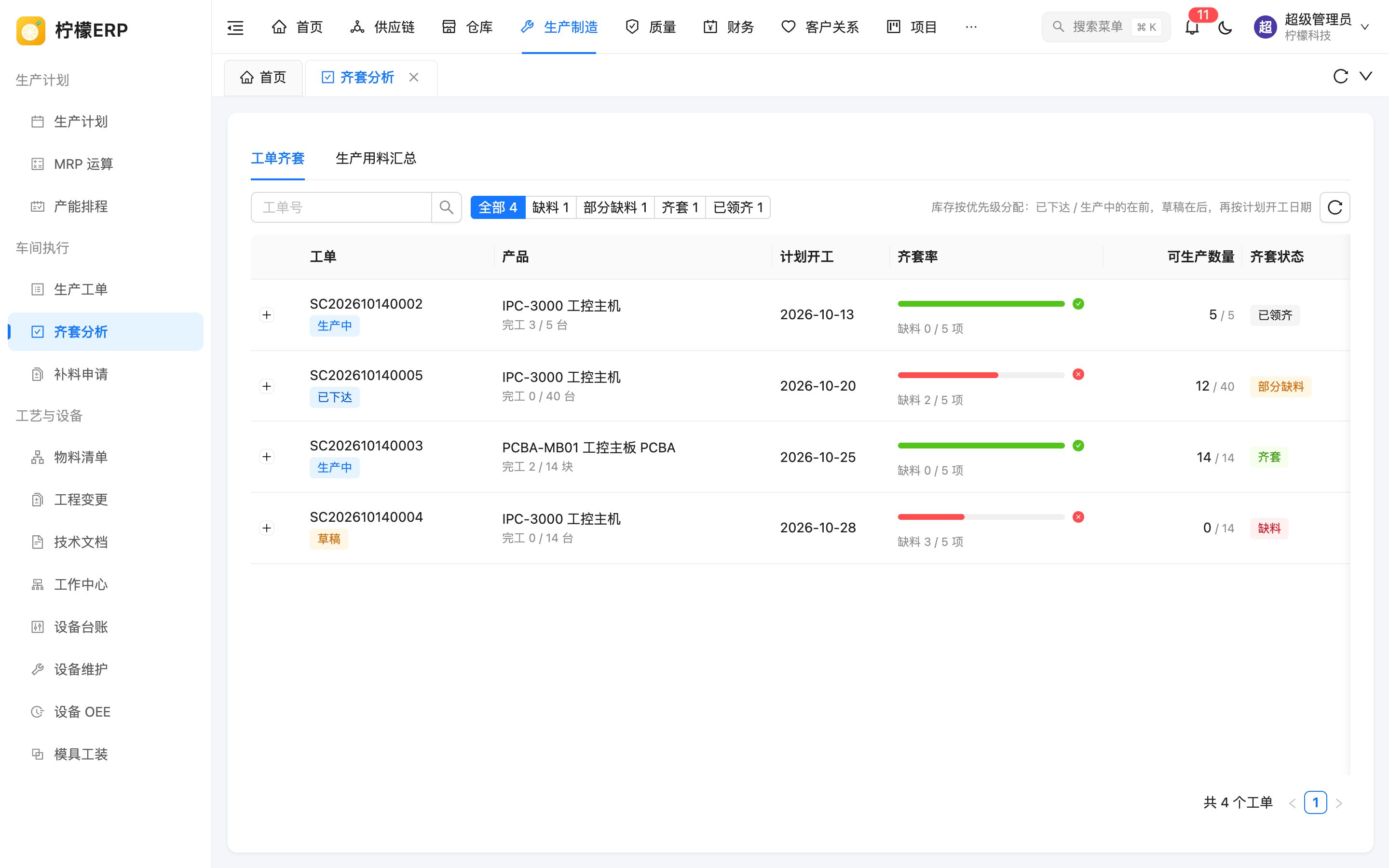Screen dimensions: 1389x868
Task: Filter by 部分缺料 1 segment
Action: click(615, 207)
